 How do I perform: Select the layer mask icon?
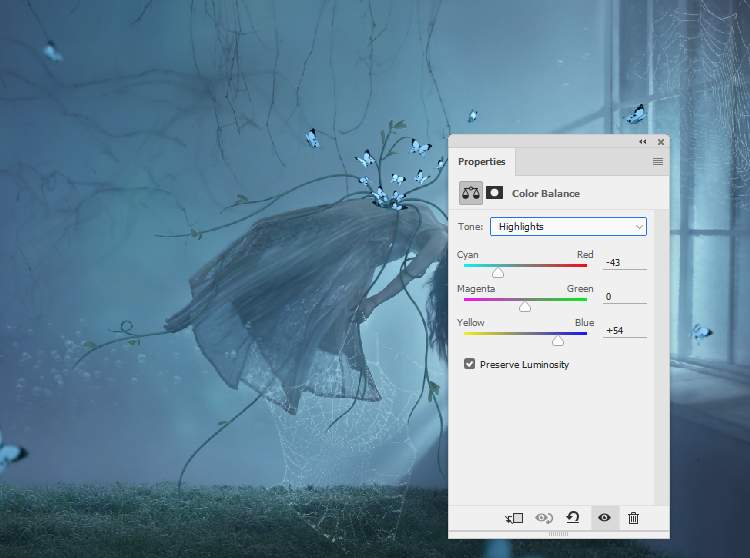coord(494,193)
